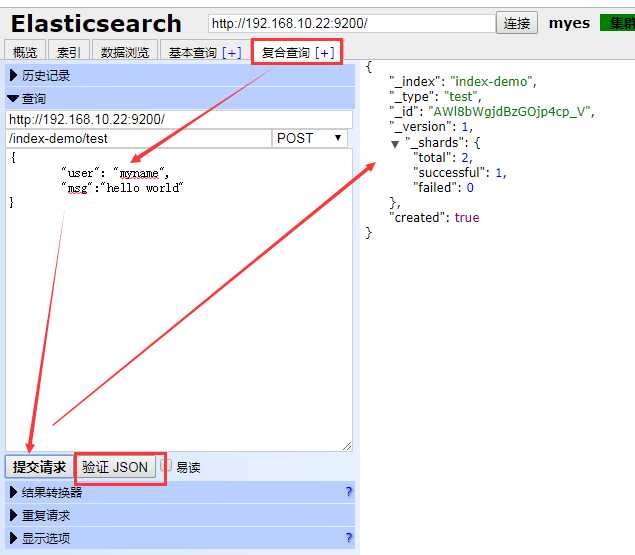Open the 基本查询 tab
Viewport: 635px width, 555px height.
point(192,53)
